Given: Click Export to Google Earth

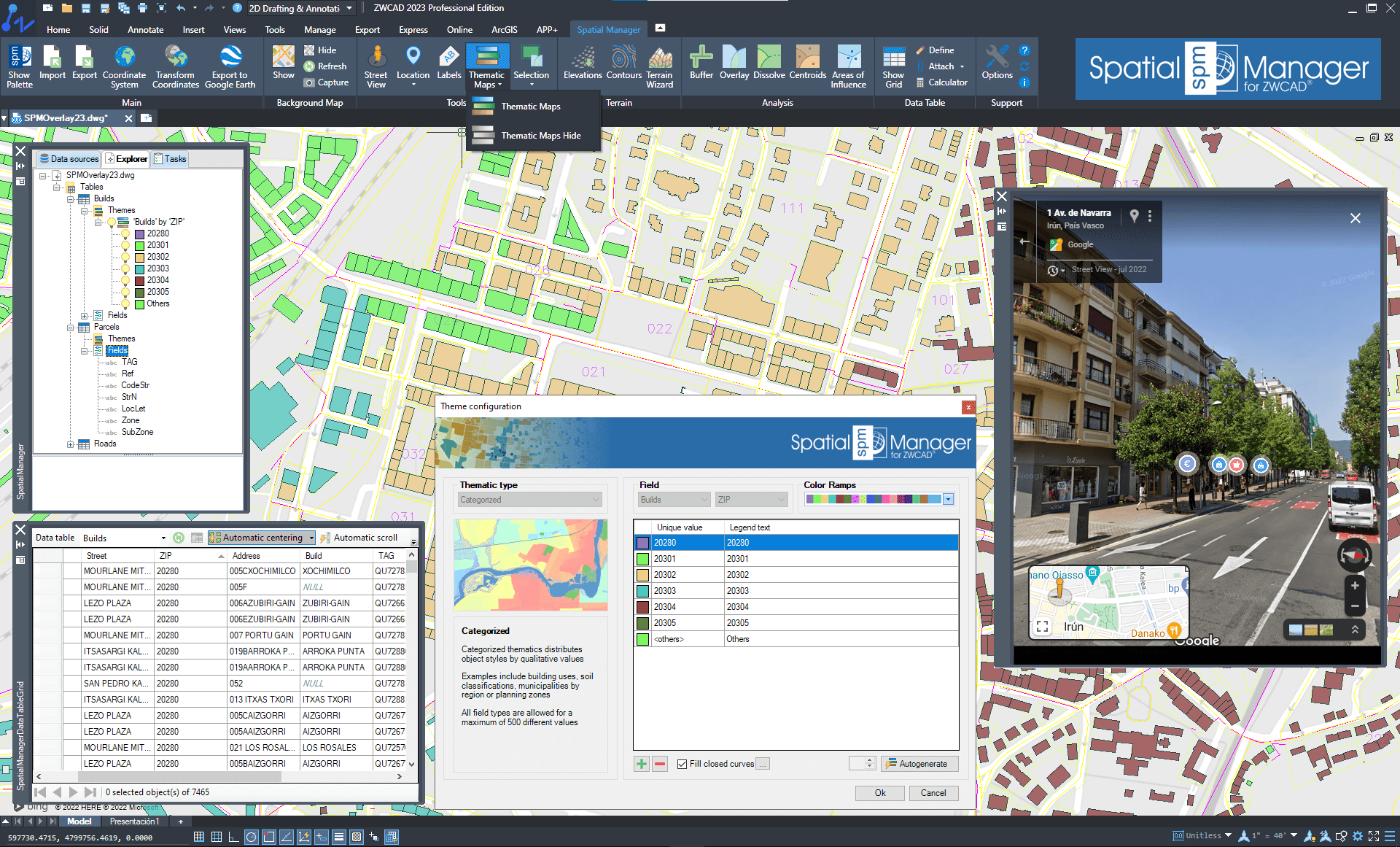Looking at the screenshot, I should 230,66.
